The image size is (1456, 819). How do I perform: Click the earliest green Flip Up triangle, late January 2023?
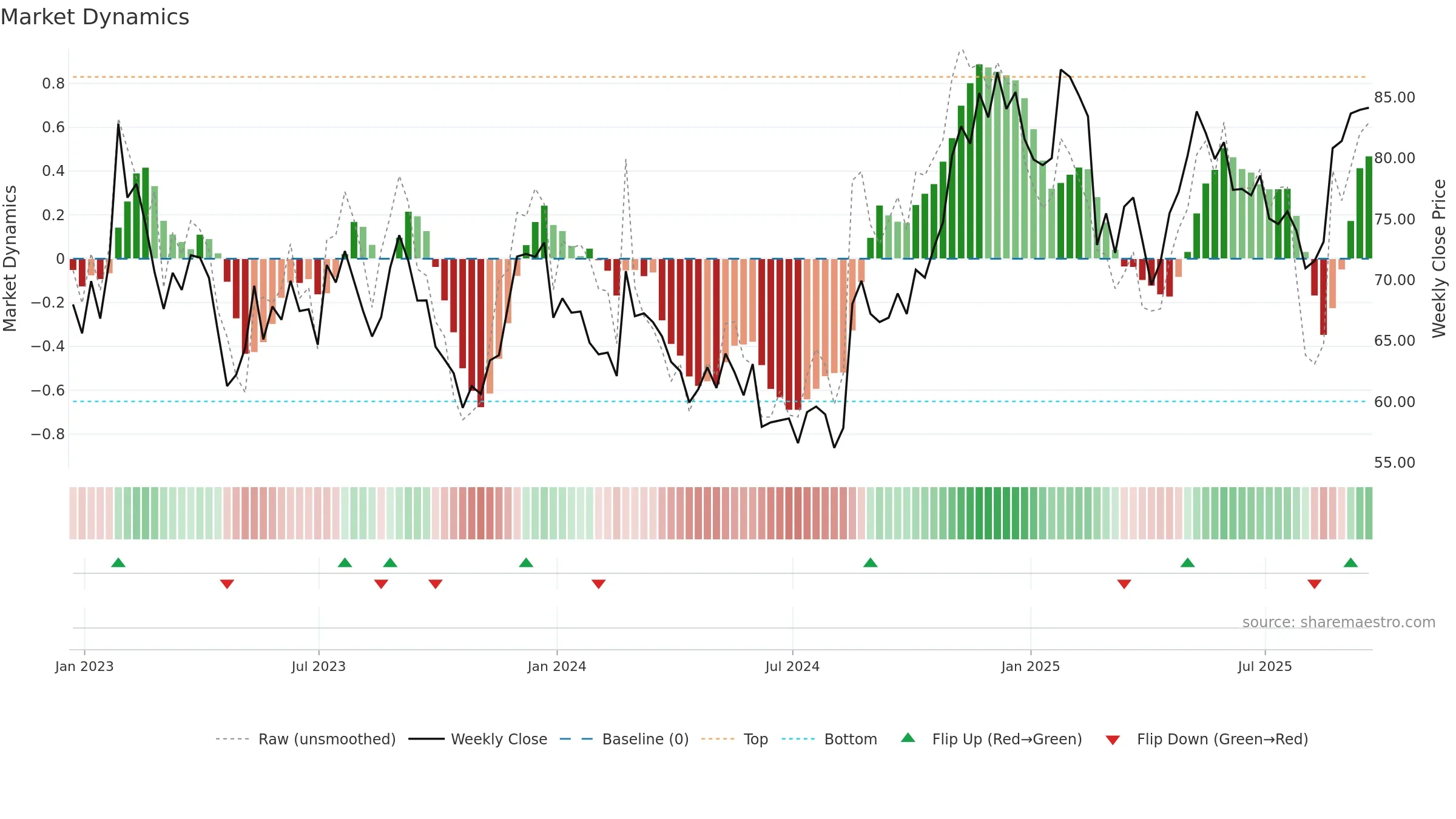point(118,562)
